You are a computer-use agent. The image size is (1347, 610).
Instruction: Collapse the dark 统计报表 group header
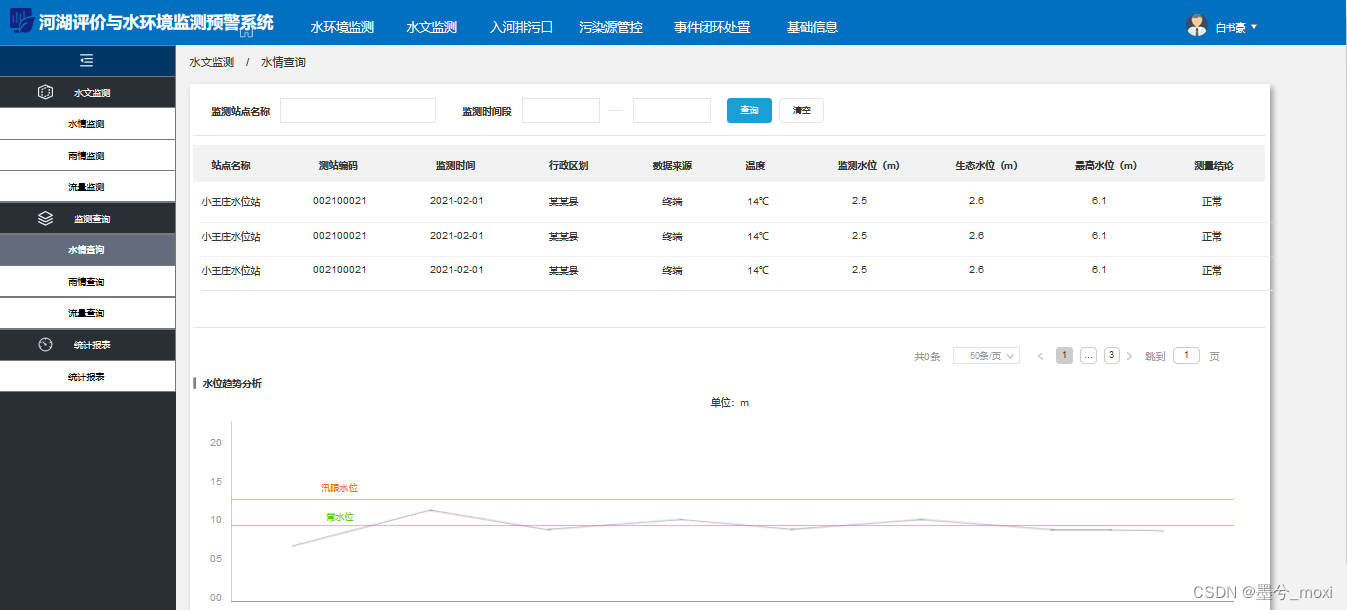[88, 344]
